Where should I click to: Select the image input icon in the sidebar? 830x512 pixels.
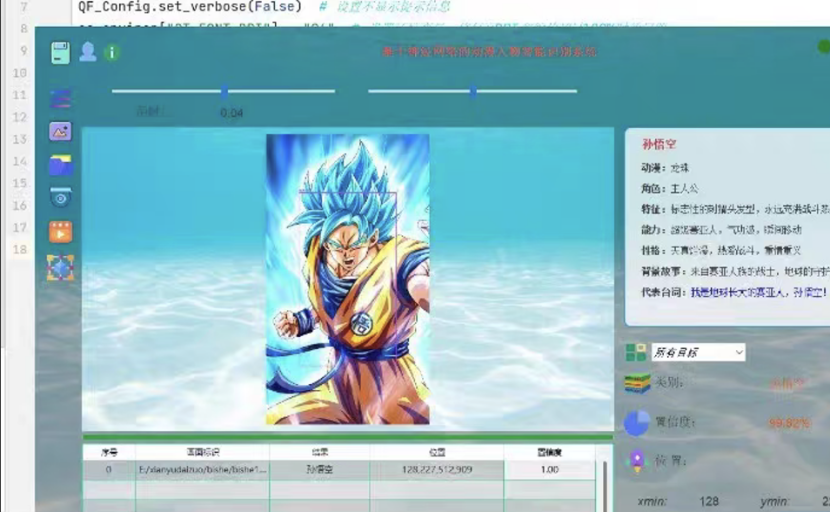(60, 131)
